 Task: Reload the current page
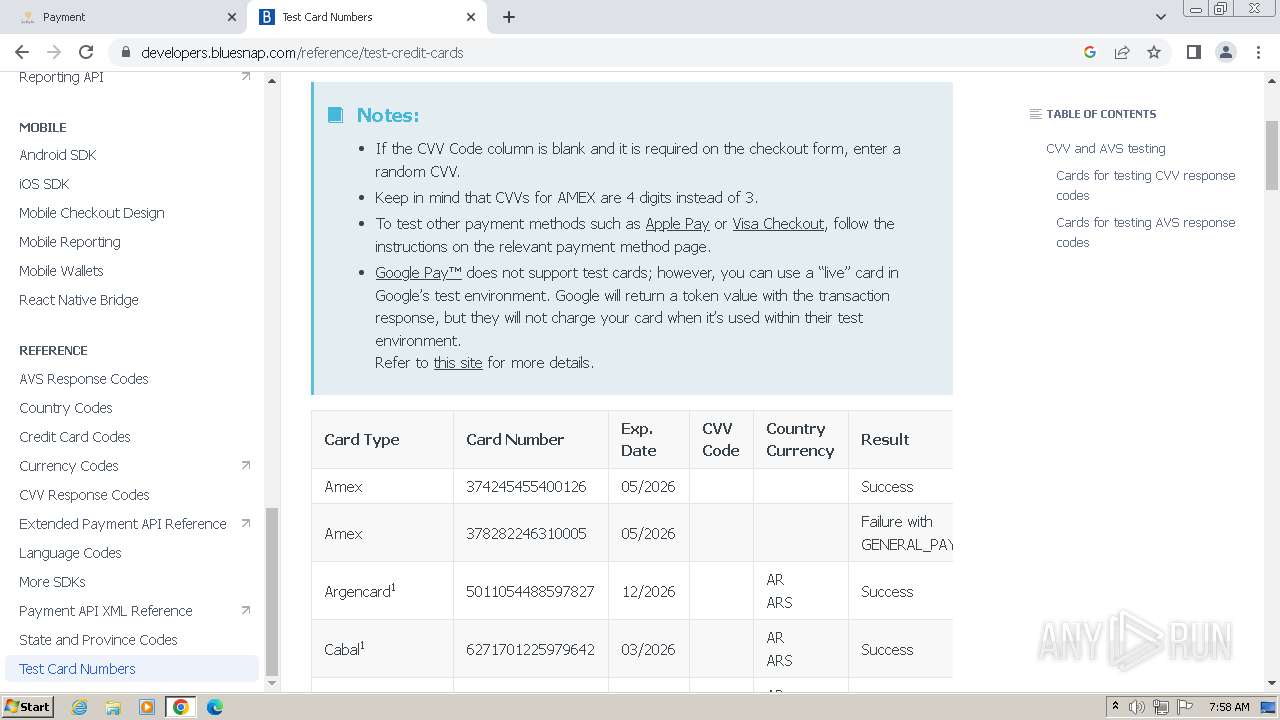pos(86,52)
